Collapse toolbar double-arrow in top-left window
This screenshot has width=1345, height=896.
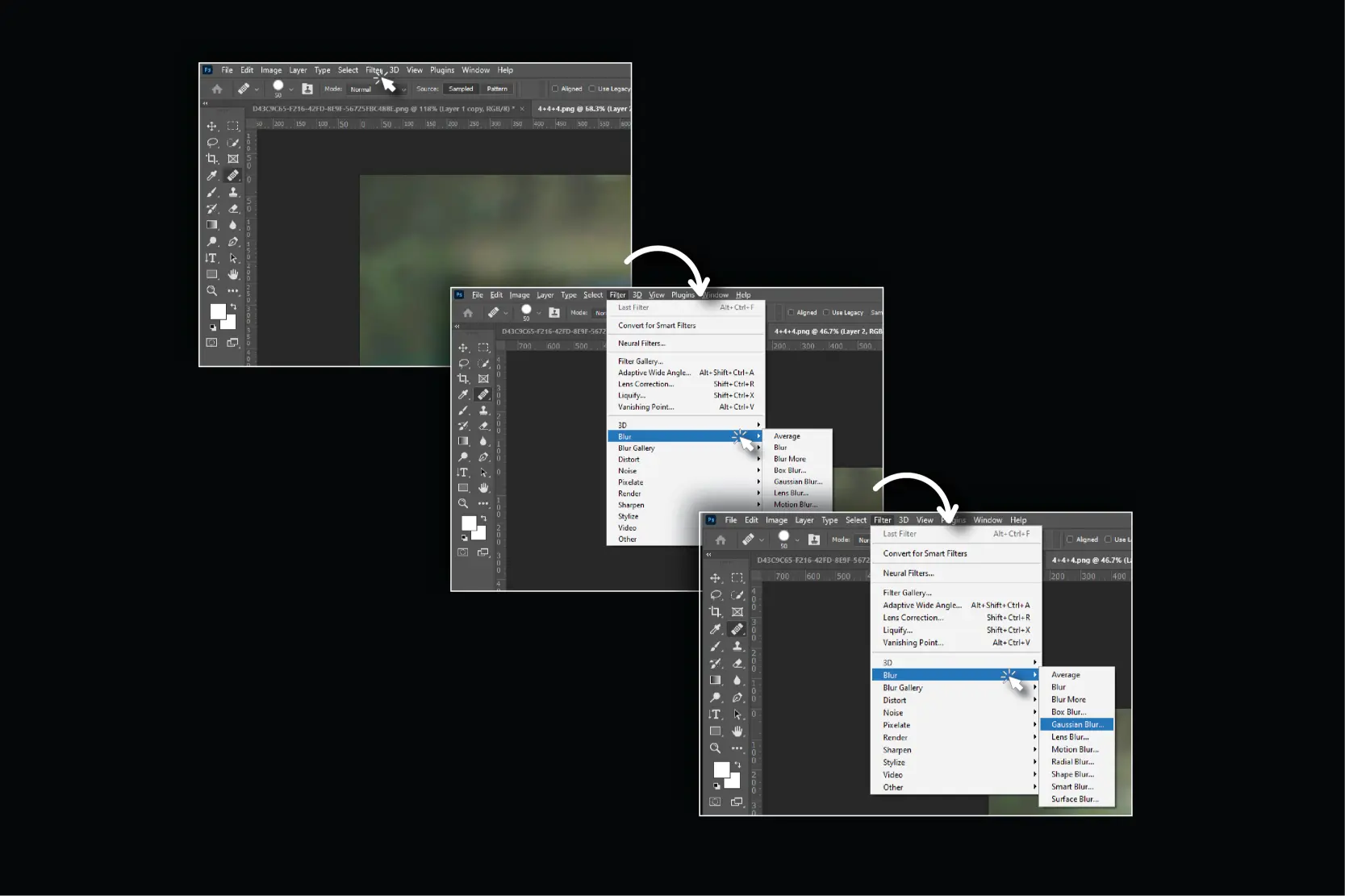205,103
